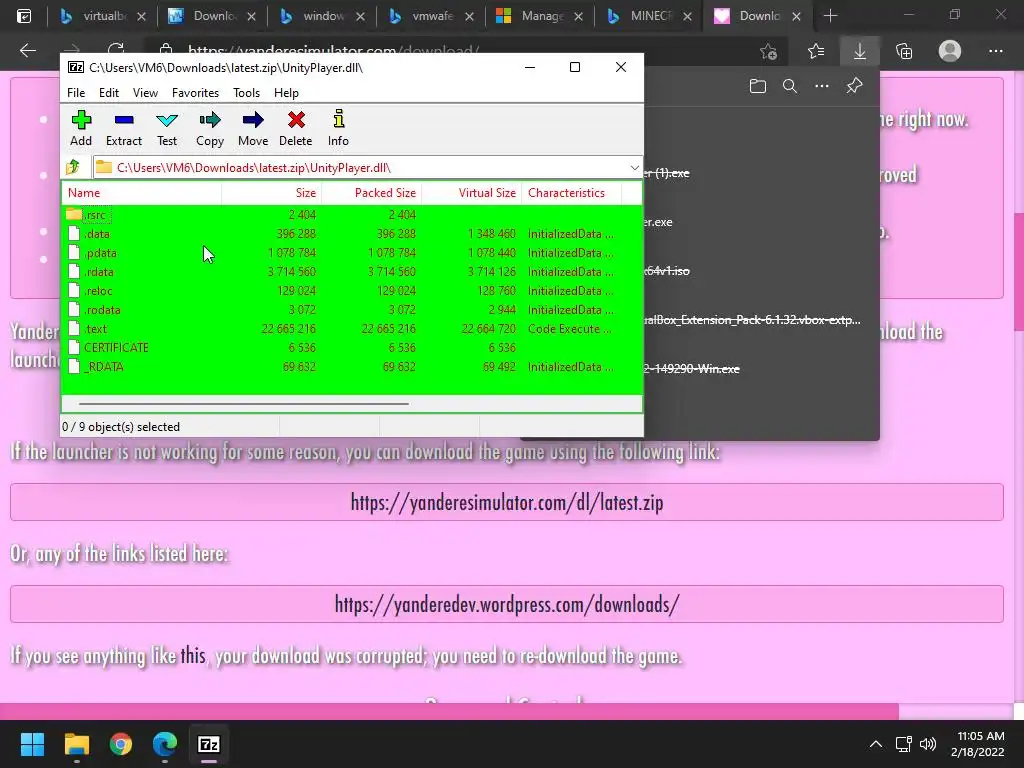Open the Edge profile avatar
Screen dimensions: 1024x768
pyautogui.click(x=950, y=51)
